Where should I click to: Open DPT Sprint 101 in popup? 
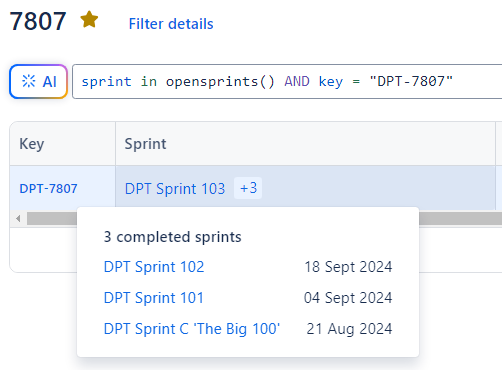(154, 298)
